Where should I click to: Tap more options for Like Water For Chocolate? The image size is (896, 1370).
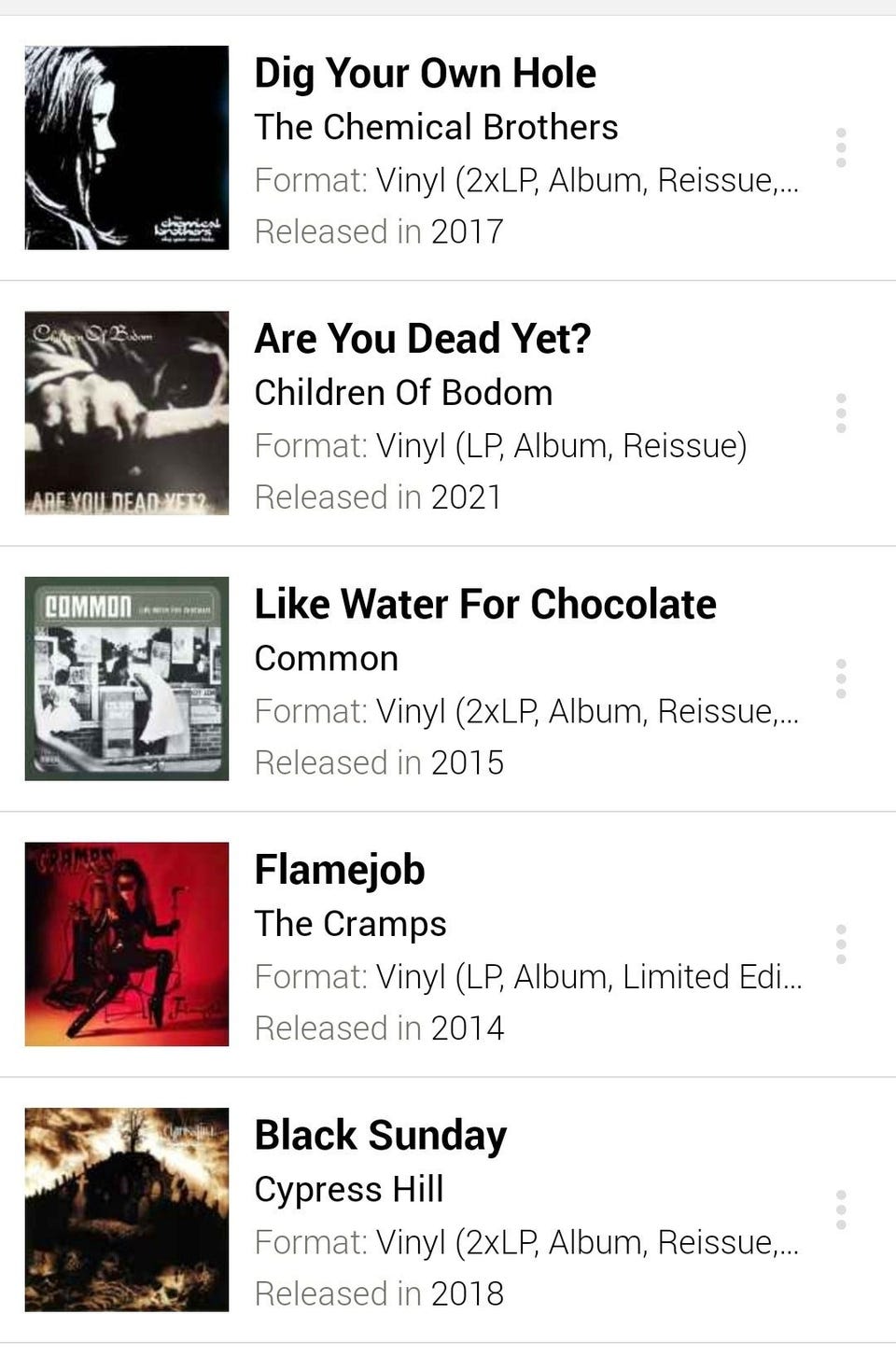pyautogui.click(x=841, y=678)
